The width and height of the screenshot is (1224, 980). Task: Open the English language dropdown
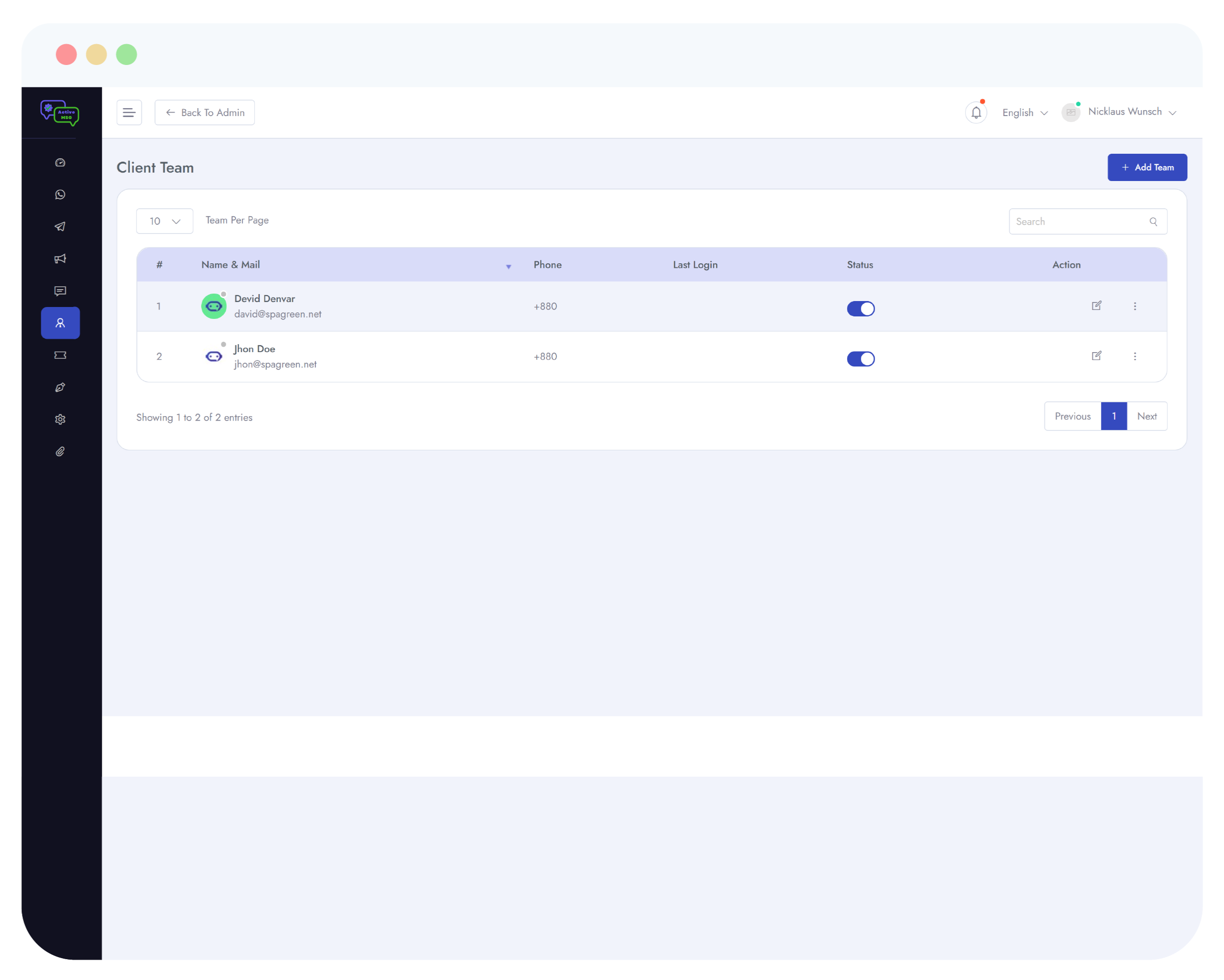[x=1024, y=113]
